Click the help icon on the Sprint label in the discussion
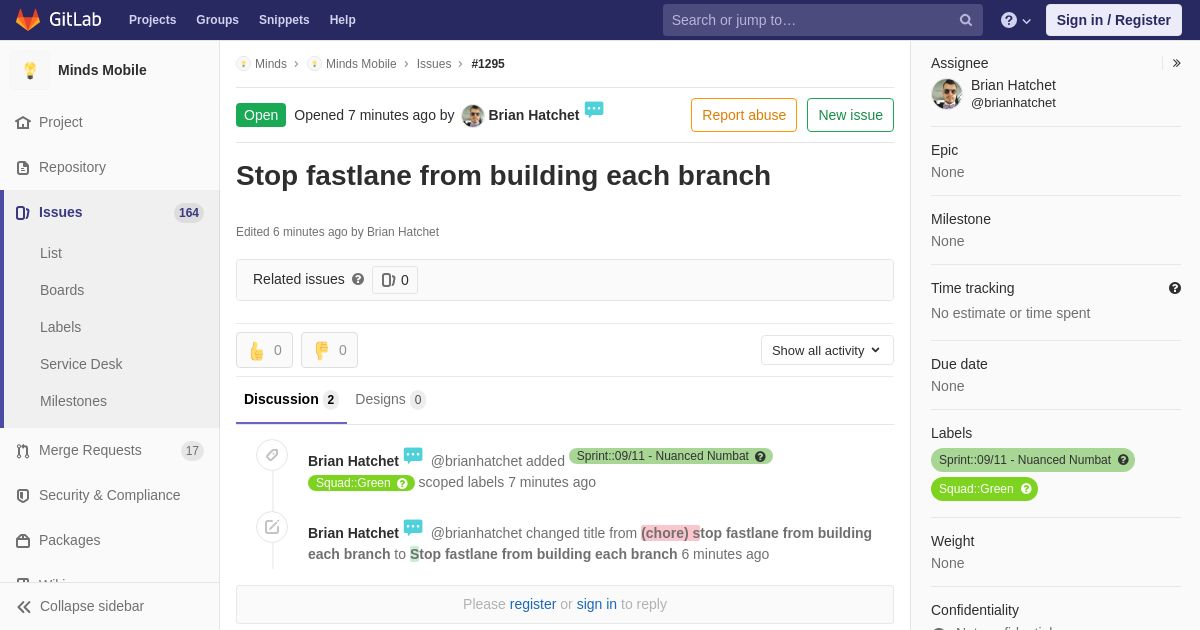This screenshot has width=1200, height=630. (x=760, y=456)
